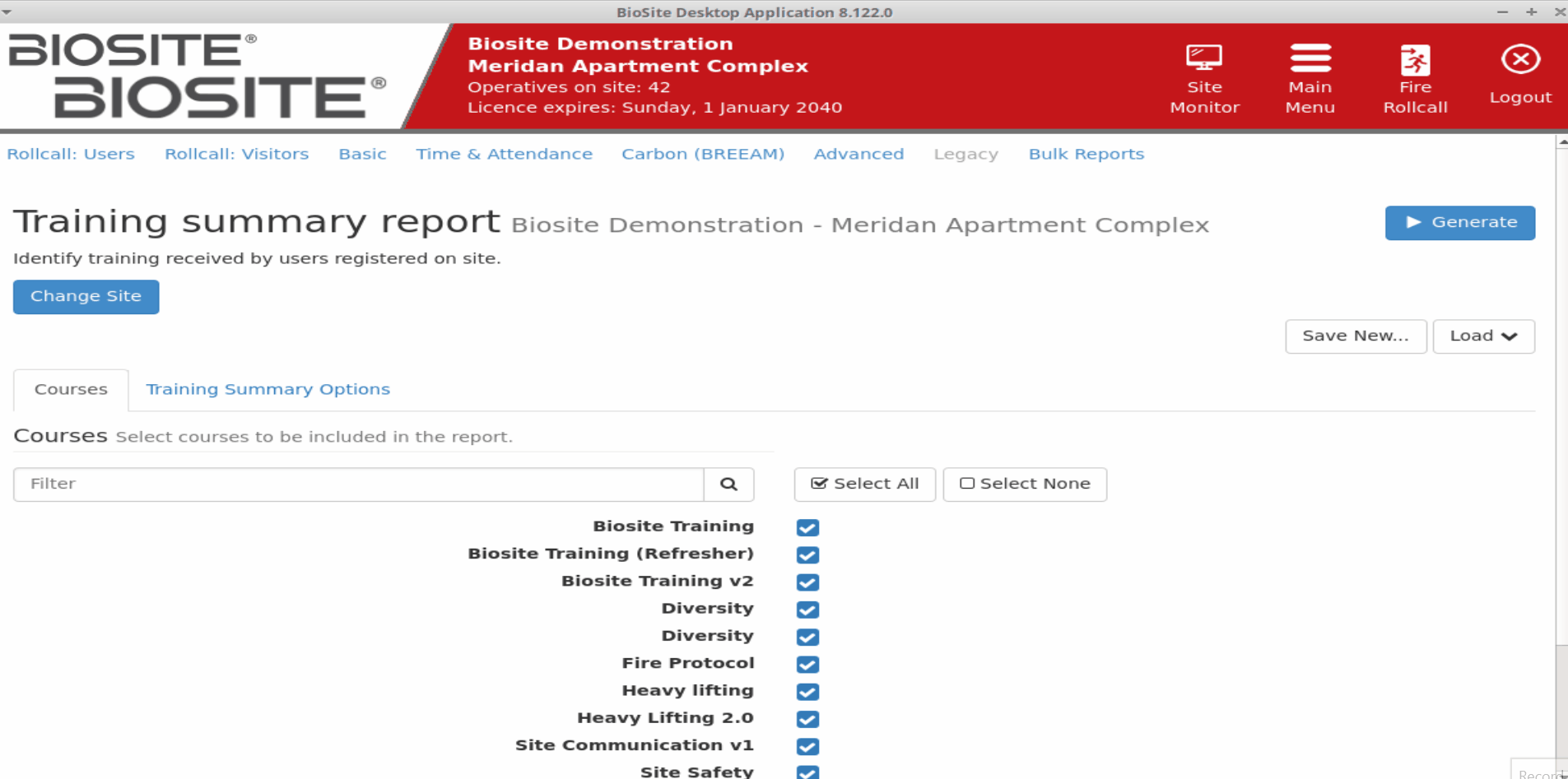Open Time & Attendance reports
Viewport: 1568px width, 779px height.
[504, 154]
